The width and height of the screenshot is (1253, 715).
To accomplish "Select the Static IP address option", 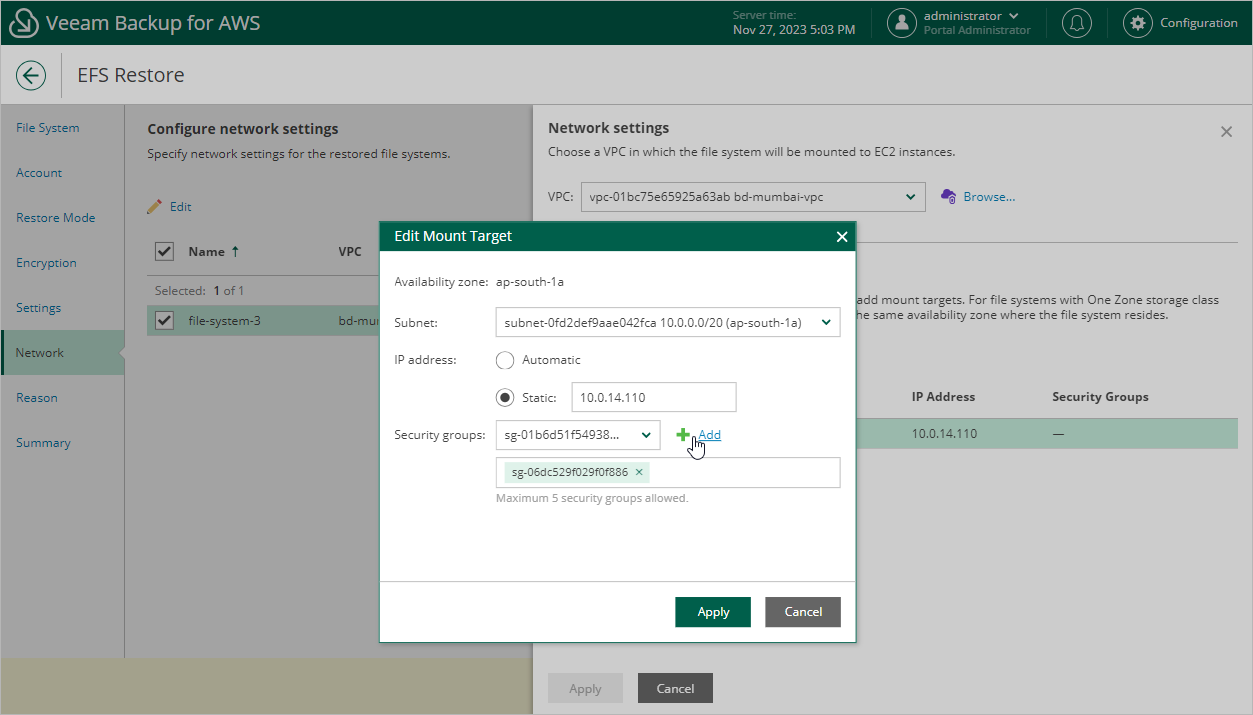I will [x=505, y=398].
